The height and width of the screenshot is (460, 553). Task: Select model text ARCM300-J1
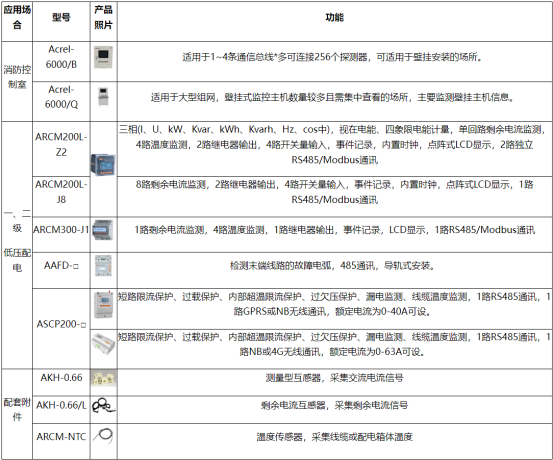click(x=61, y=230)
